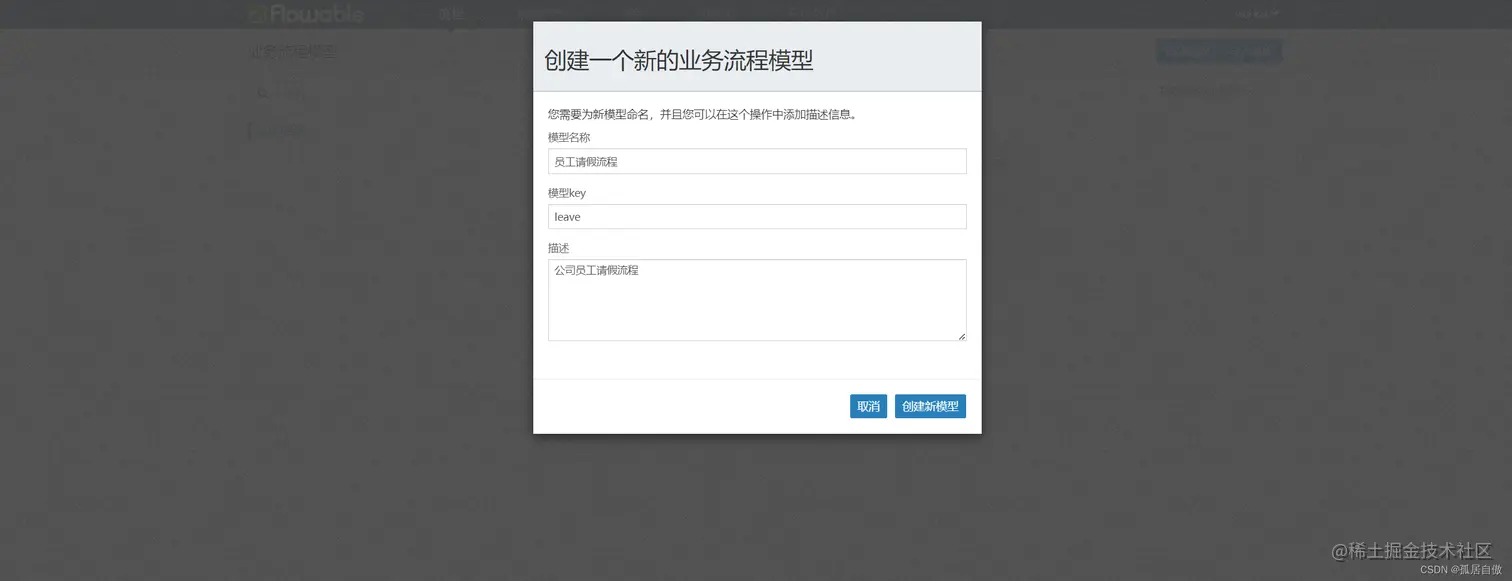Open the sort order dropdown above model list
The image size is (1512, 581).
click(x=1210, y=90)
